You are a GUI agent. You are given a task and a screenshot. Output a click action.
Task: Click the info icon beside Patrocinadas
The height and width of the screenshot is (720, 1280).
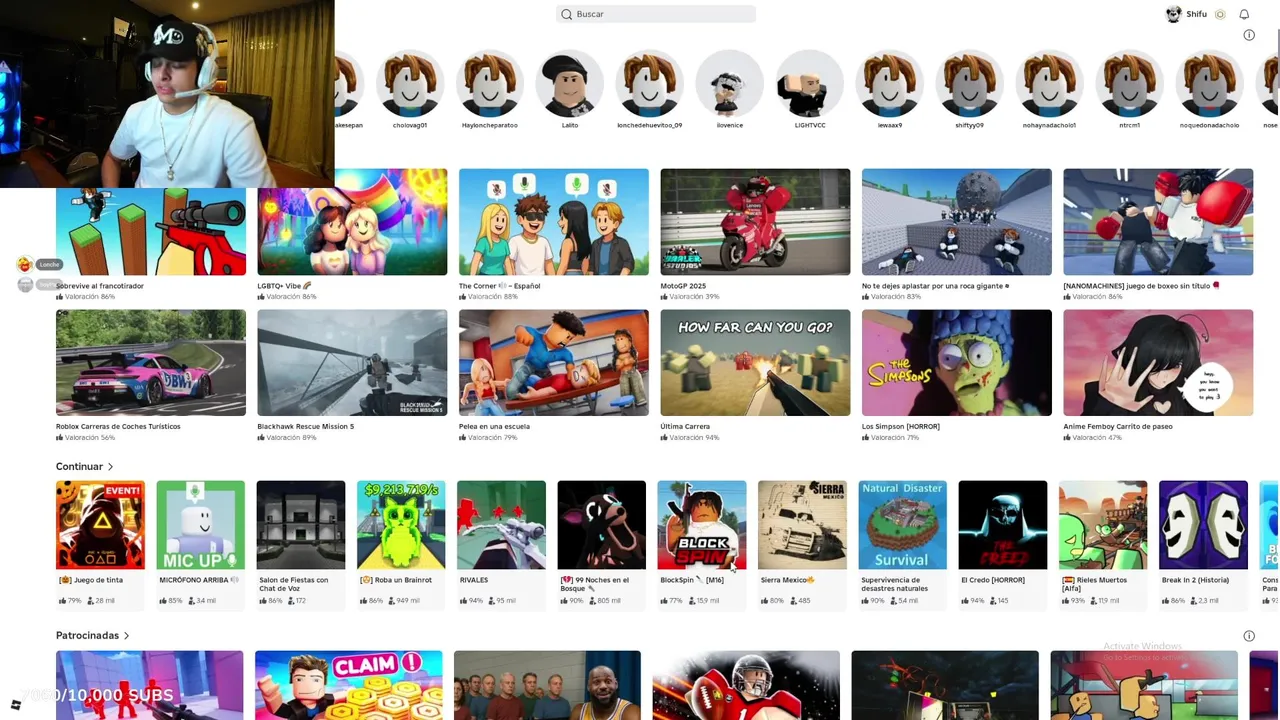[x=1249, y=636]
